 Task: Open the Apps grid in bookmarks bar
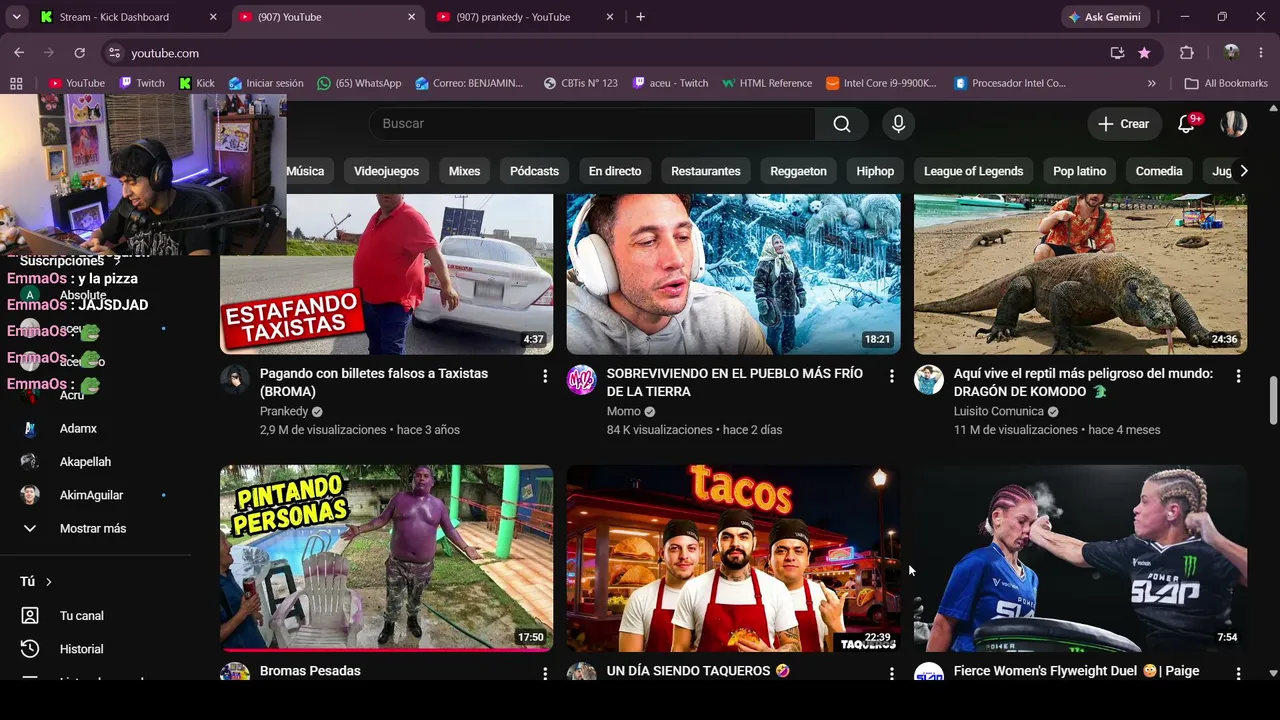(x=16, y=83)
